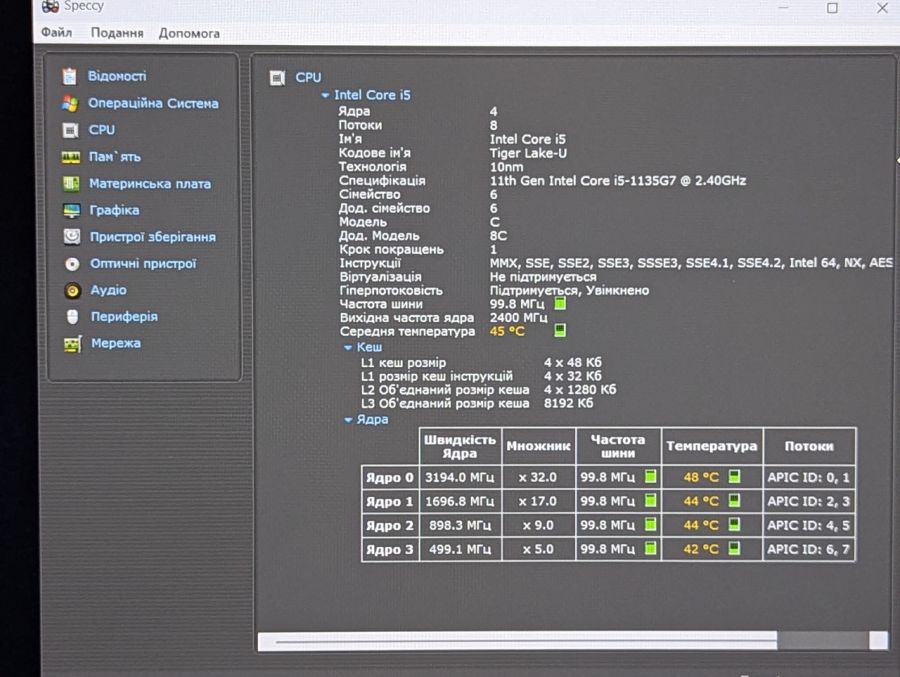Image resolution: width=900 pixels, height=677 pixels.
Task: Click the horizontal scrollbar thumb
Action: (x=518, y=641)
